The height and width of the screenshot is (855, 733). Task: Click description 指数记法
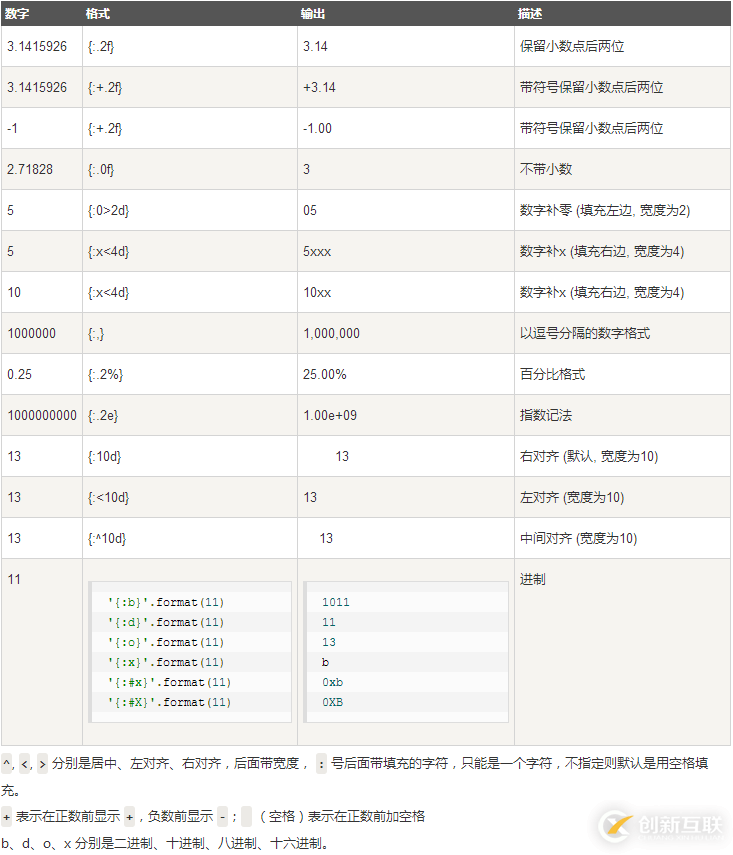coord(546,416)
